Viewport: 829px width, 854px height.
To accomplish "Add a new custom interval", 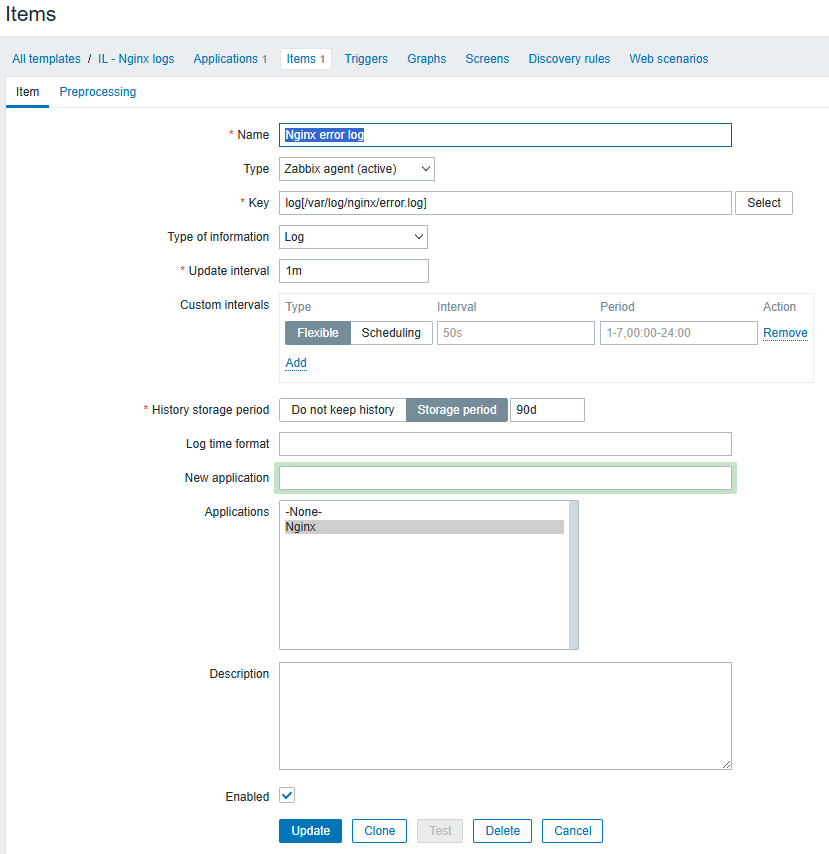I will pos(295,362).
